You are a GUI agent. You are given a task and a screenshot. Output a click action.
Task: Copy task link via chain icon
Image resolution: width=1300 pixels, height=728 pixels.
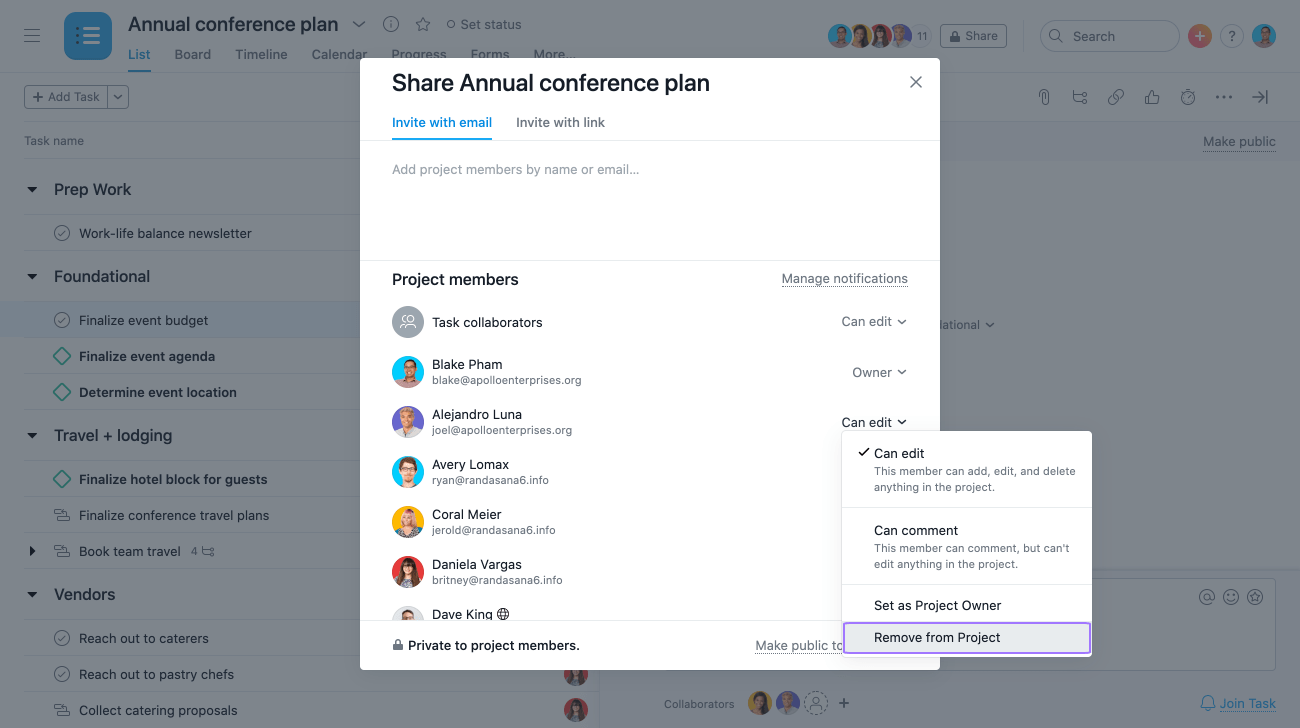(x=1116, y=97)
